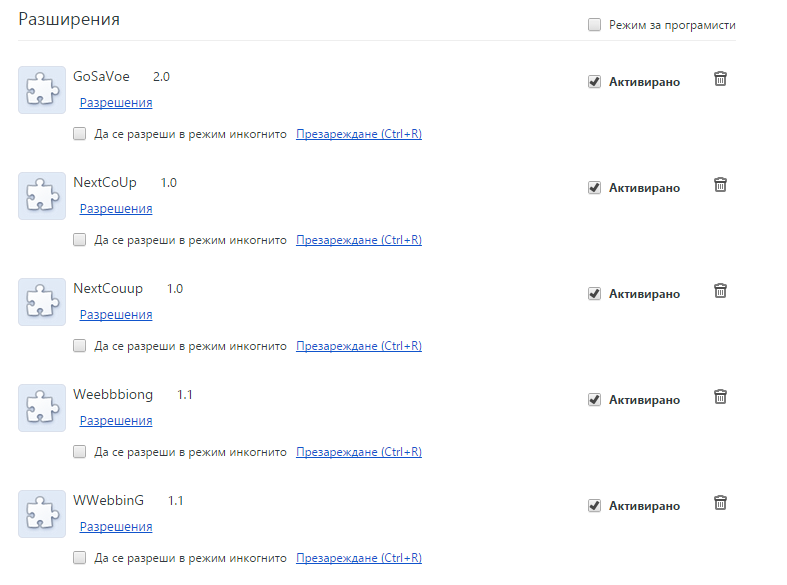Remove WWebbinG extension with trash icon

(720, 502)
